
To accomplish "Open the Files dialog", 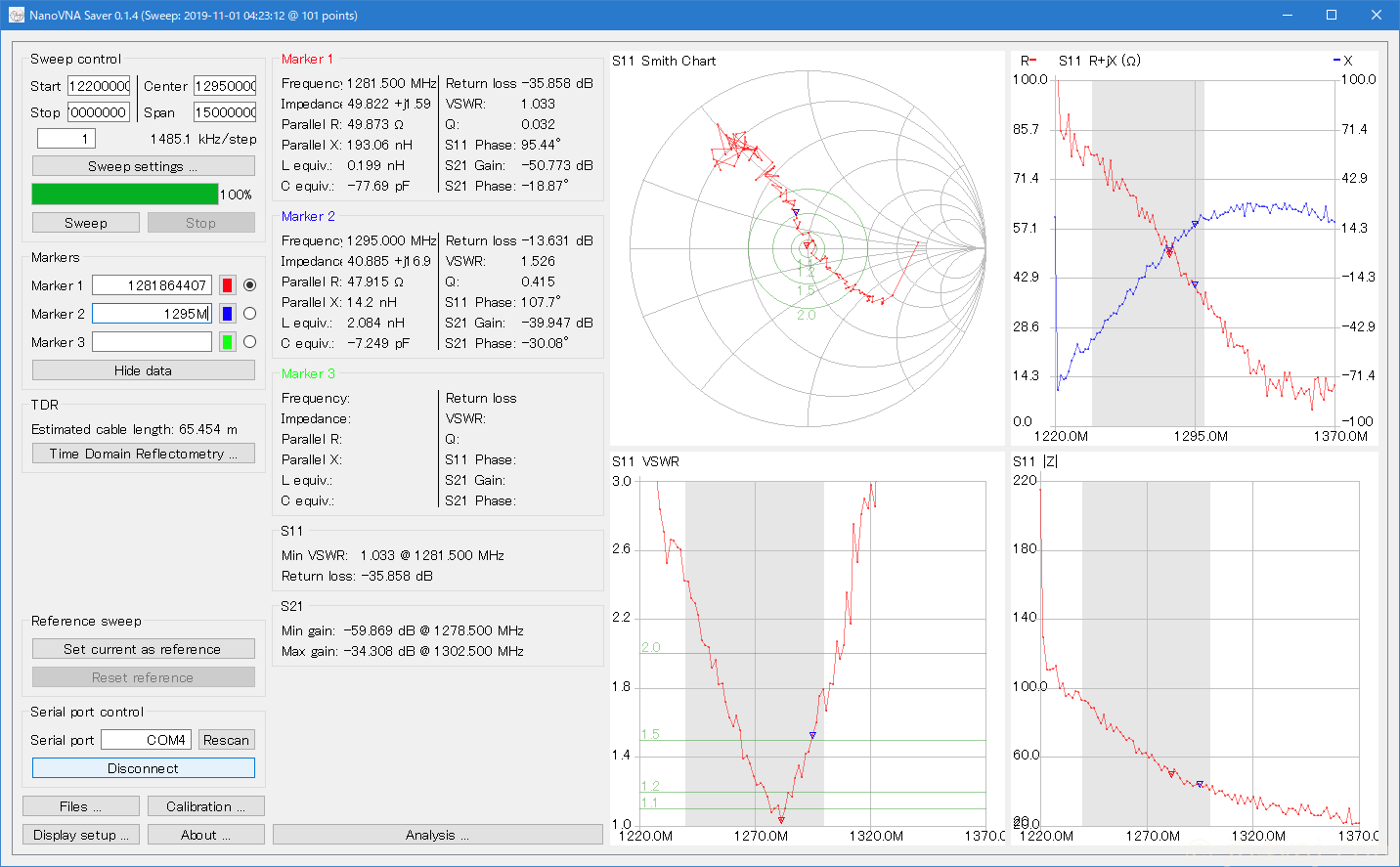I will (x=80, y=806).
